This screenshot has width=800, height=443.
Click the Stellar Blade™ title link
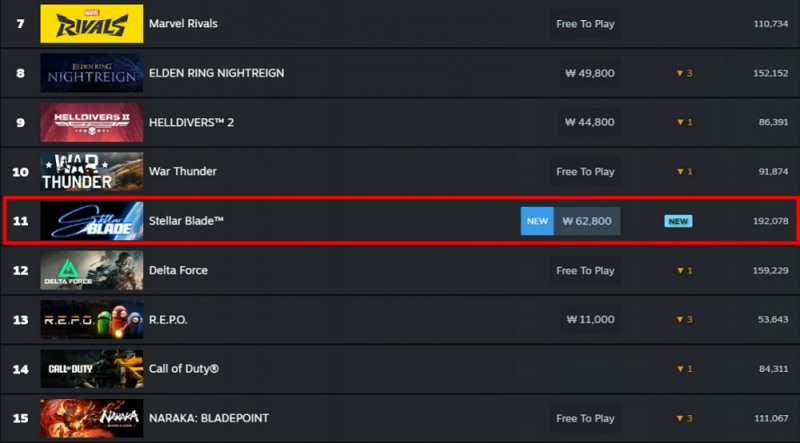coord(185,221)
